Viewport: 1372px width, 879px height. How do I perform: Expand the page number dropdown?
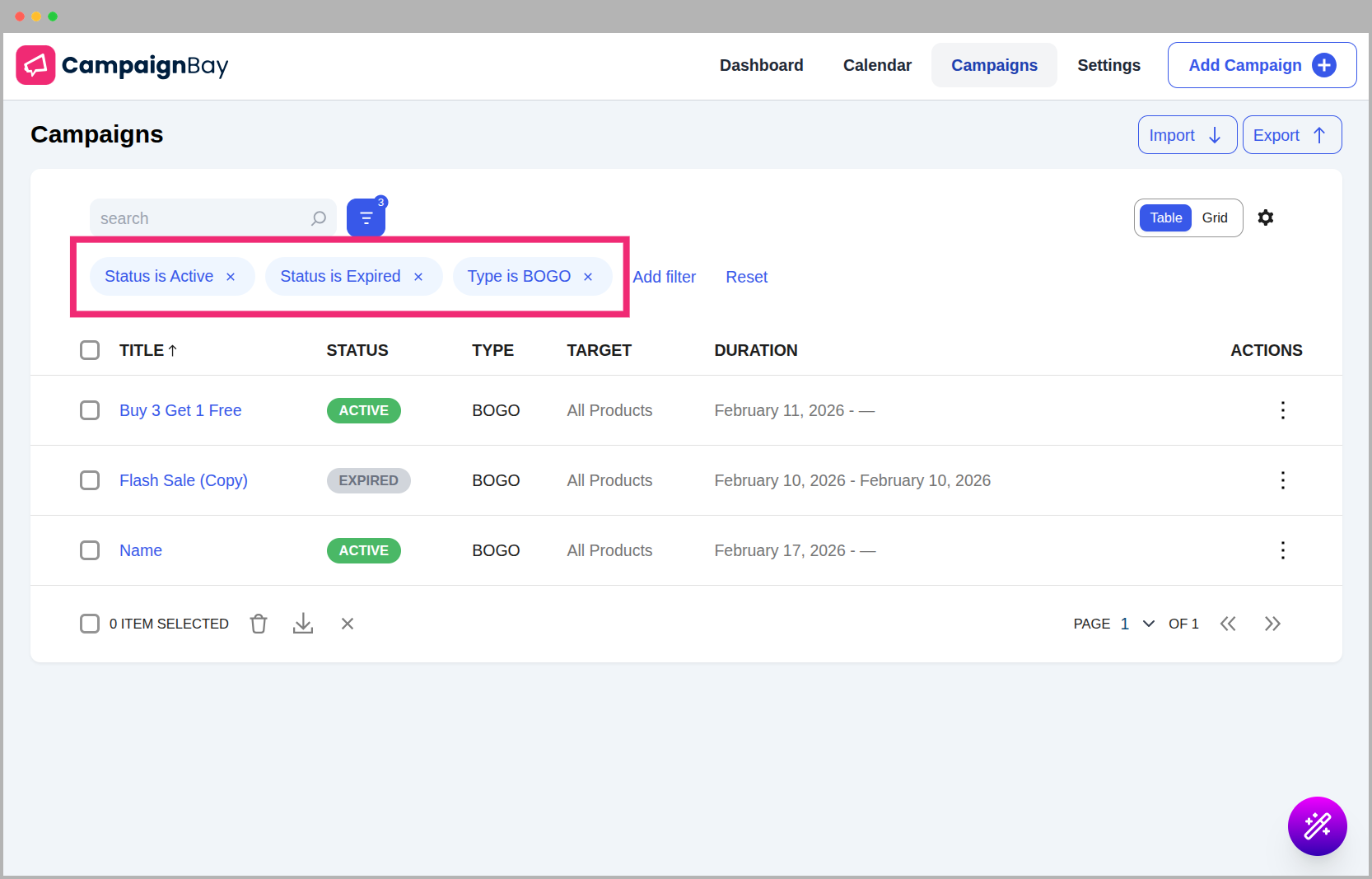click(1148, 624)
